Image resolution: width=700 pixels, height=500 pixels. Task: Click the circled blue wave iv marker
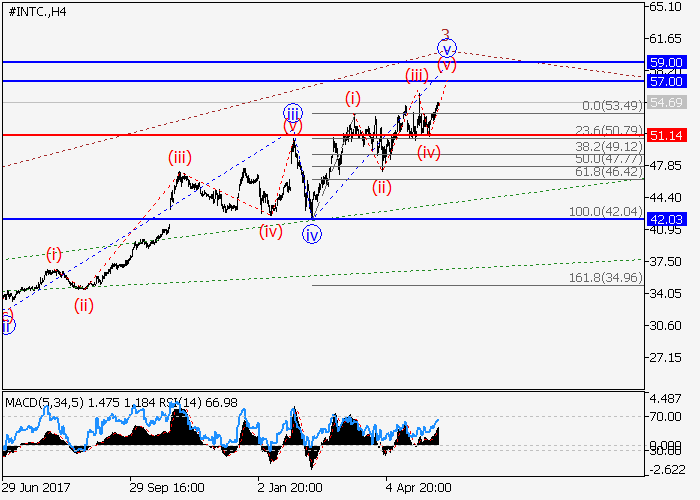313,234
